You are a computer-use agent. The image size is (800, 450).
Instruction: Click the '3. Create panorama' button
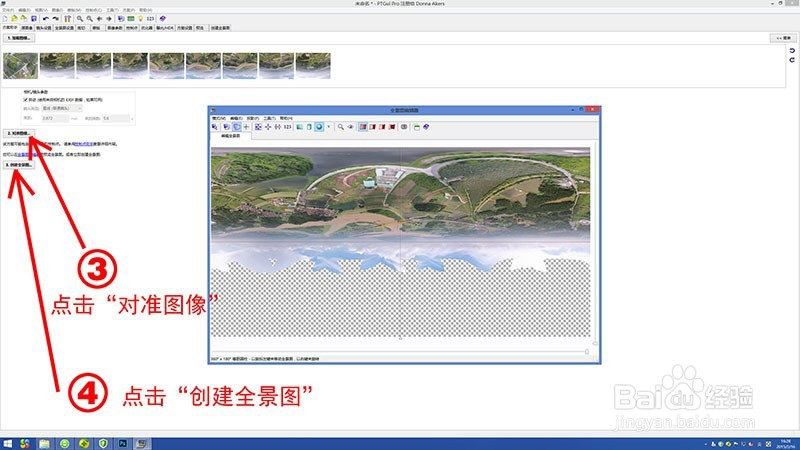[19, 165]
